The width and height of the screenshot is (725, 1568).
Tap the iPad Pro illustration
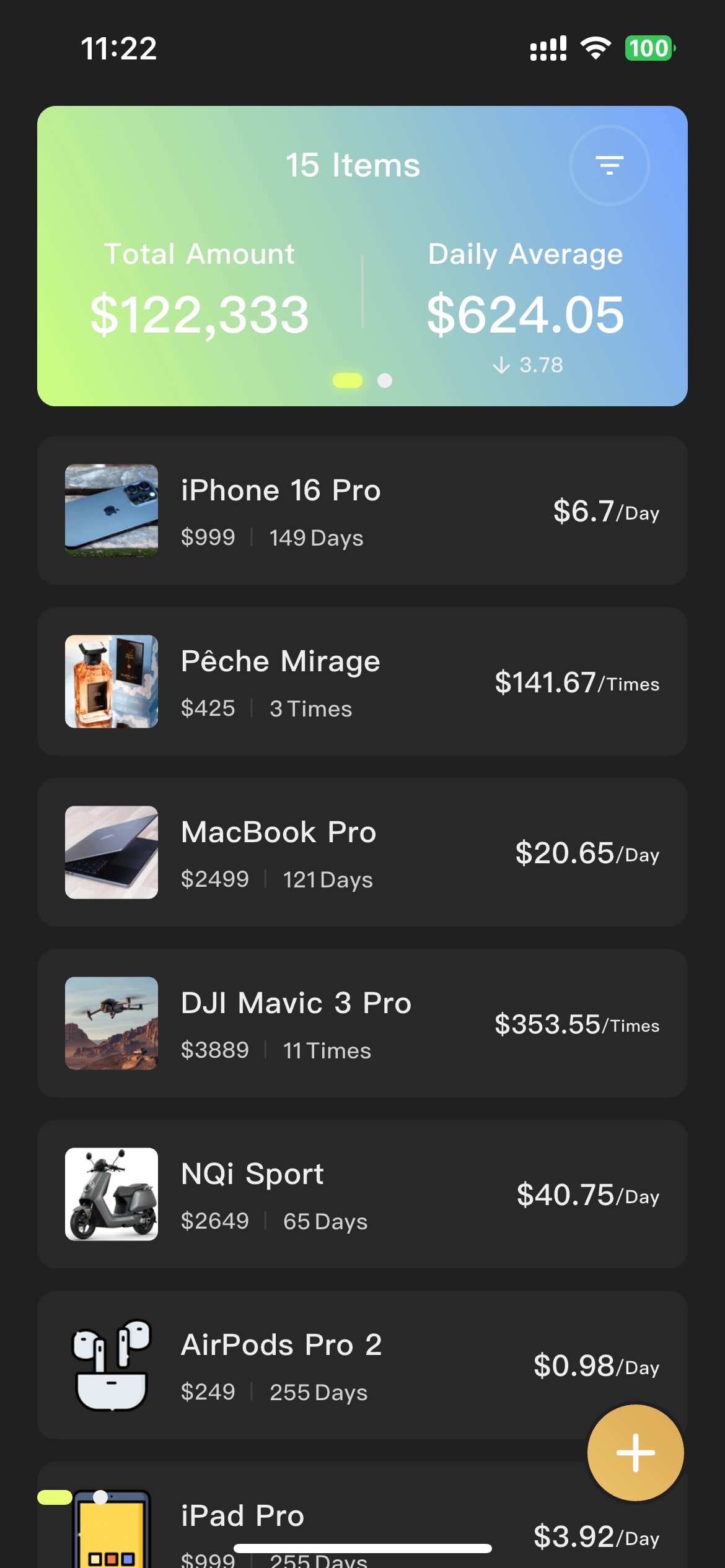[111, 1536]
